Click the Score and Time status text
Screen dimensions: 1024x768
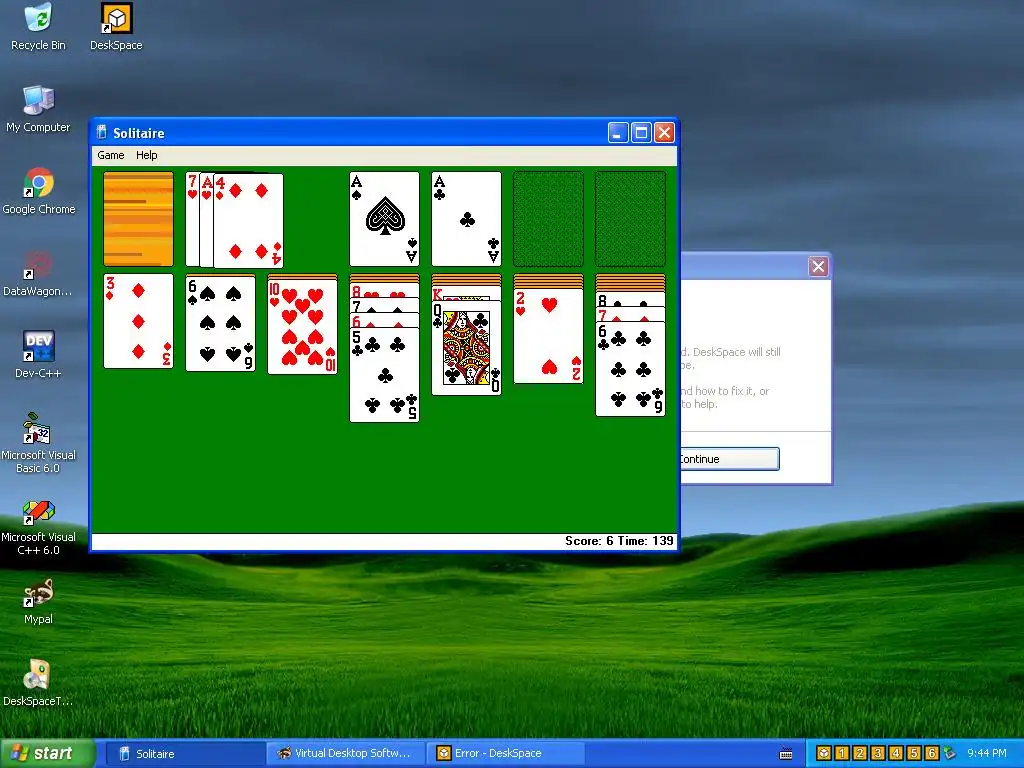(x=618, y=541)
